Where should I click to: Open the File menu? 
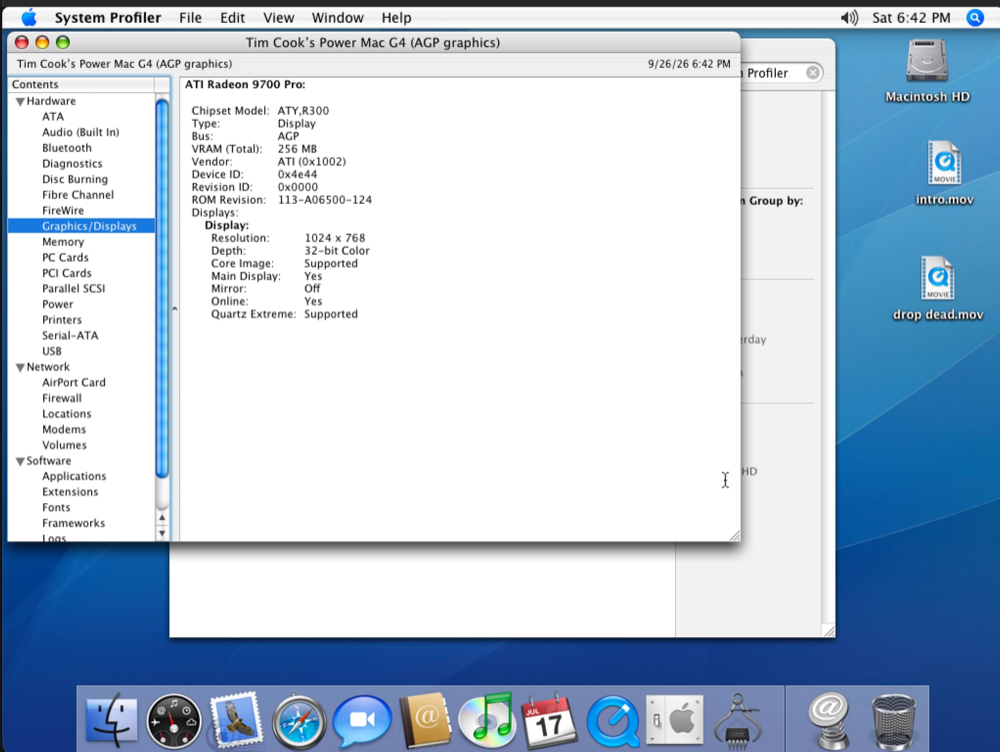pyautogui.click(x=190, y=18)
